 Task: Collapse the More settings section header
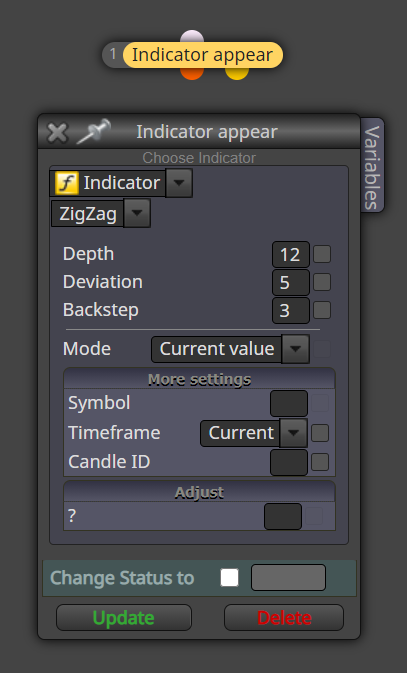(x=199, y=379)
